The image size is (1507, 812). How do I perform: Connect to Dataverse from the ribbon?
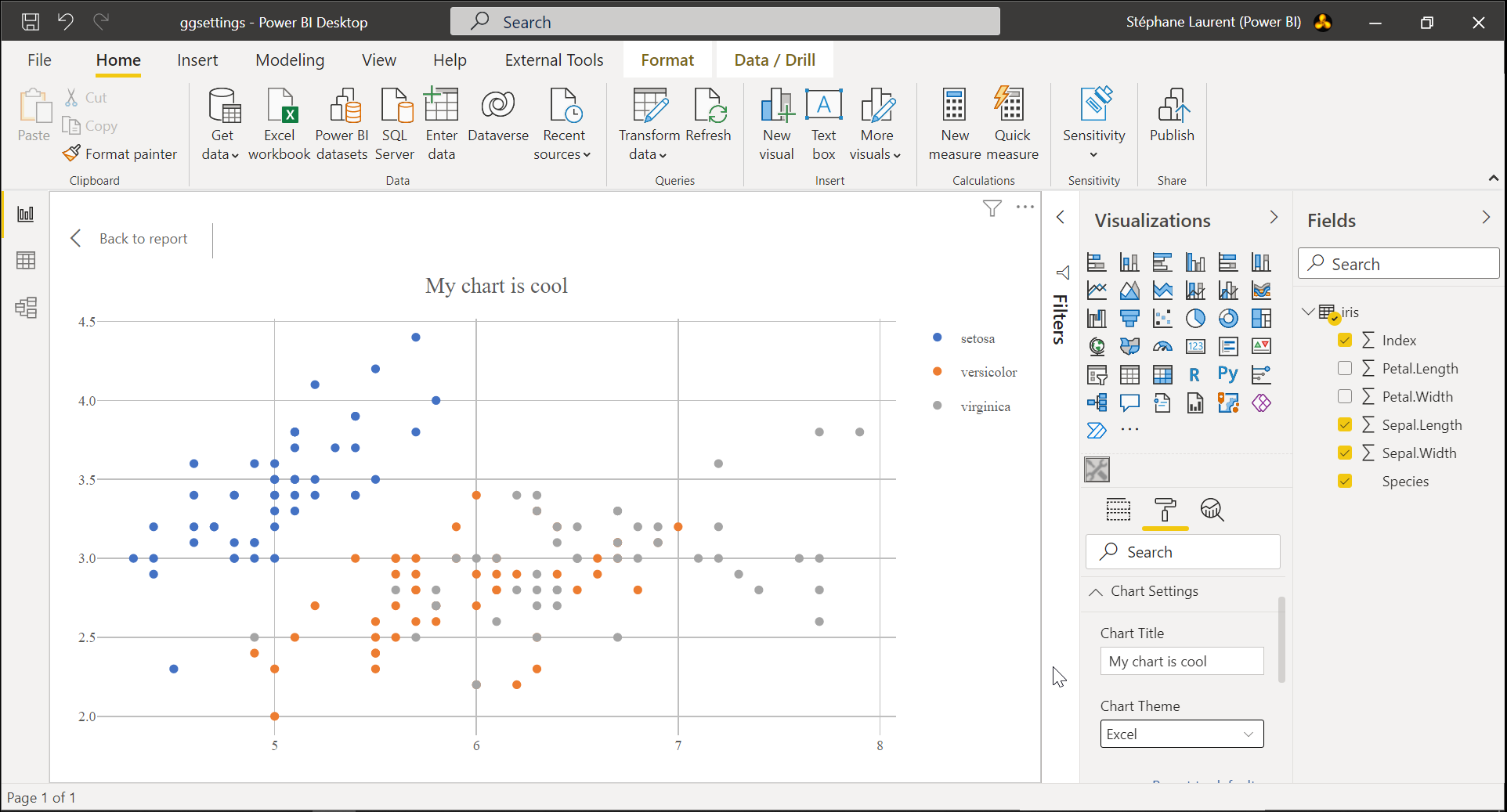[x=498, y=116]
